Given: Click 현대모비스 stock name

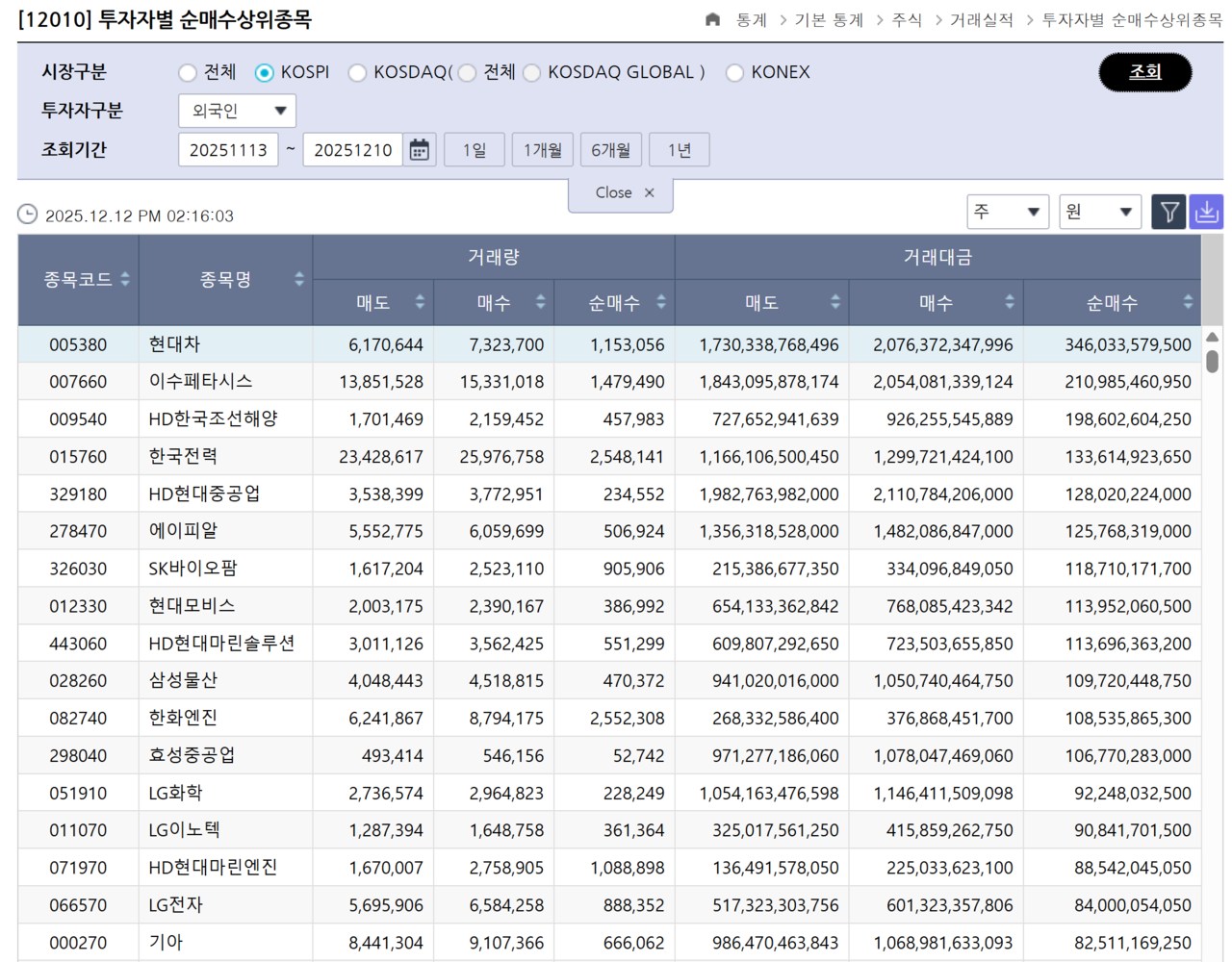Looking at the screenshot, I should (192, 606).
